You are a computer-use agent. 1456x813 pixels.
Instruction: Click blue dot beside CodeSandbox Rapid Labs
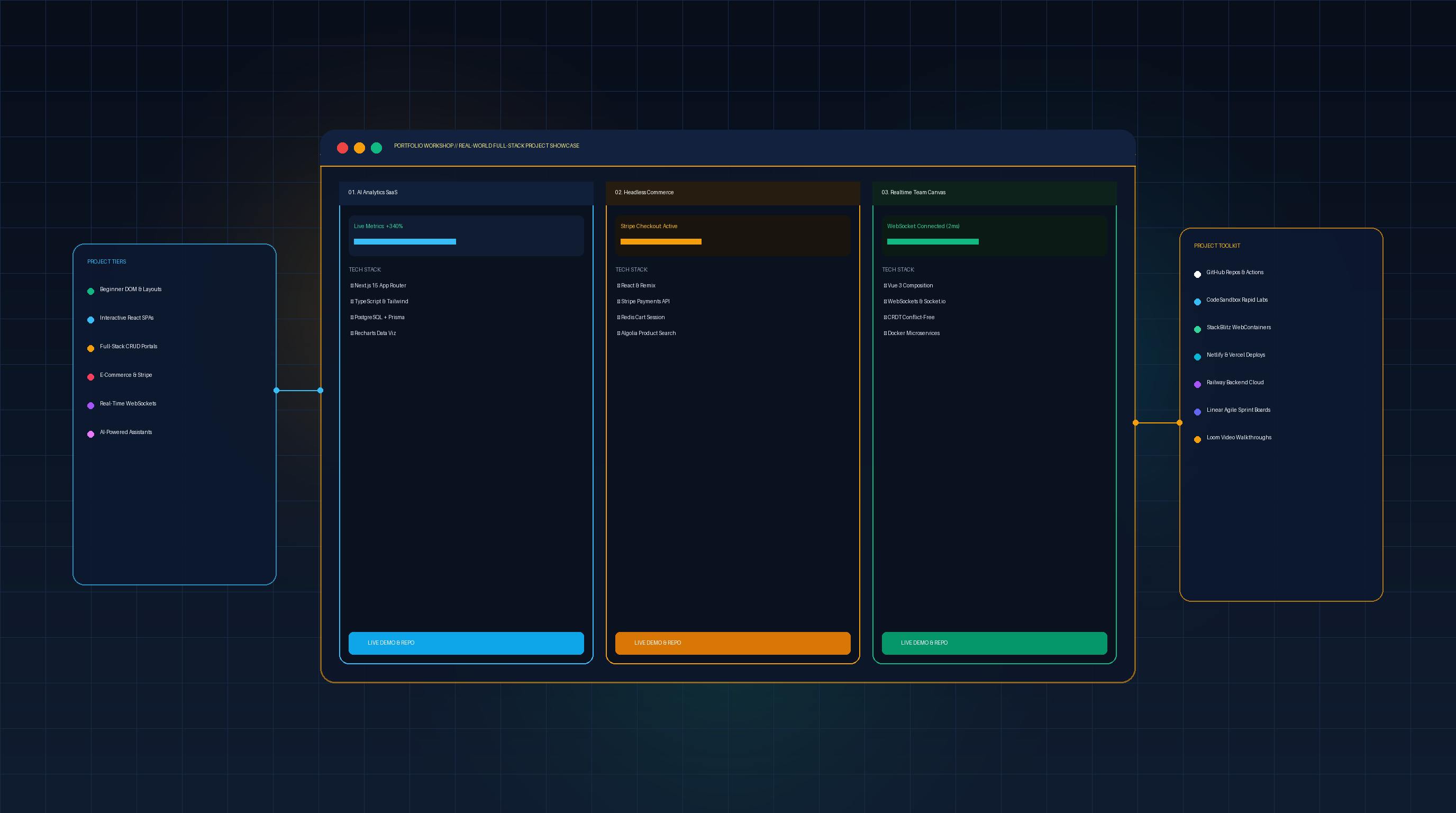pyautogui.click(x=1197, y=302)
